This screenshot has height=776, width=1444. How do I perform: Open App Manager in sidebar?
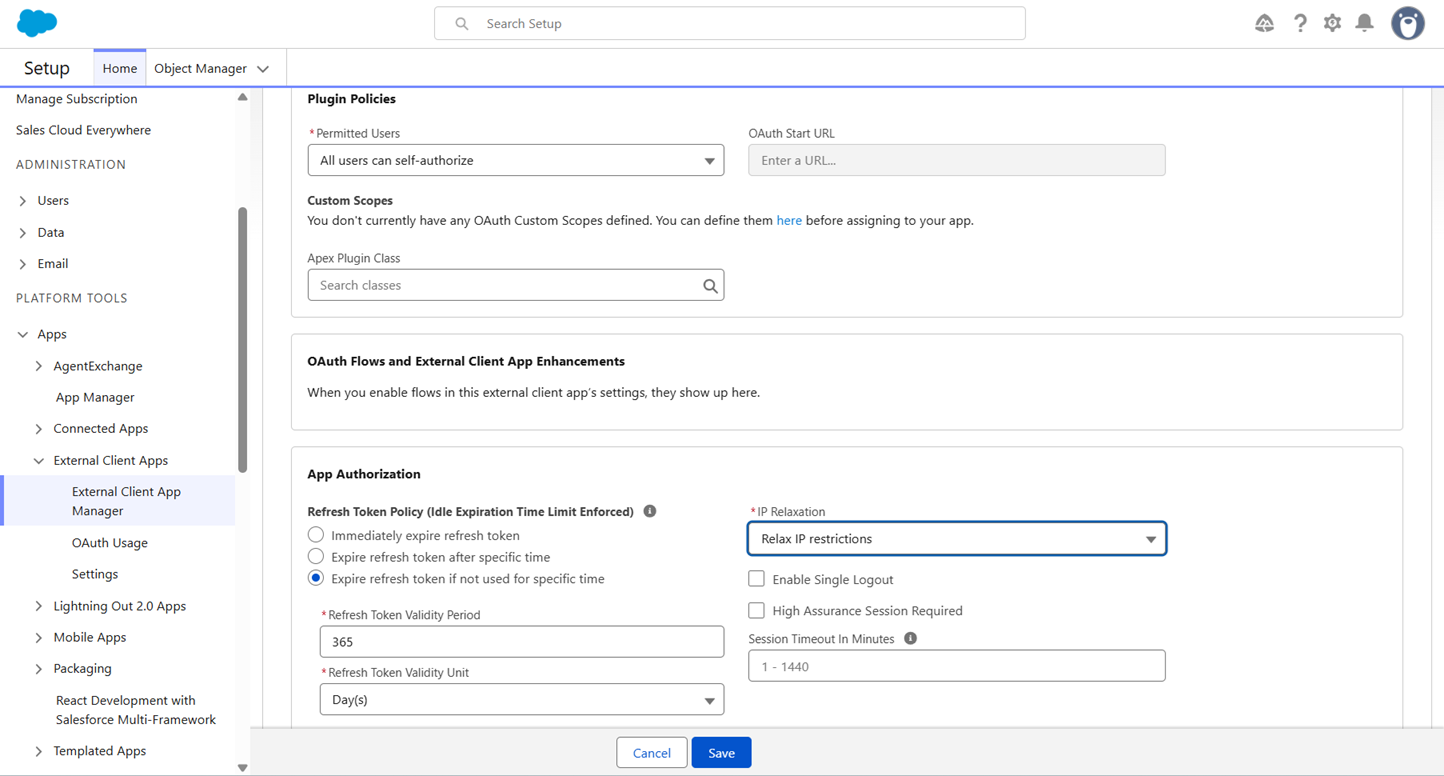tap(95, 397)
